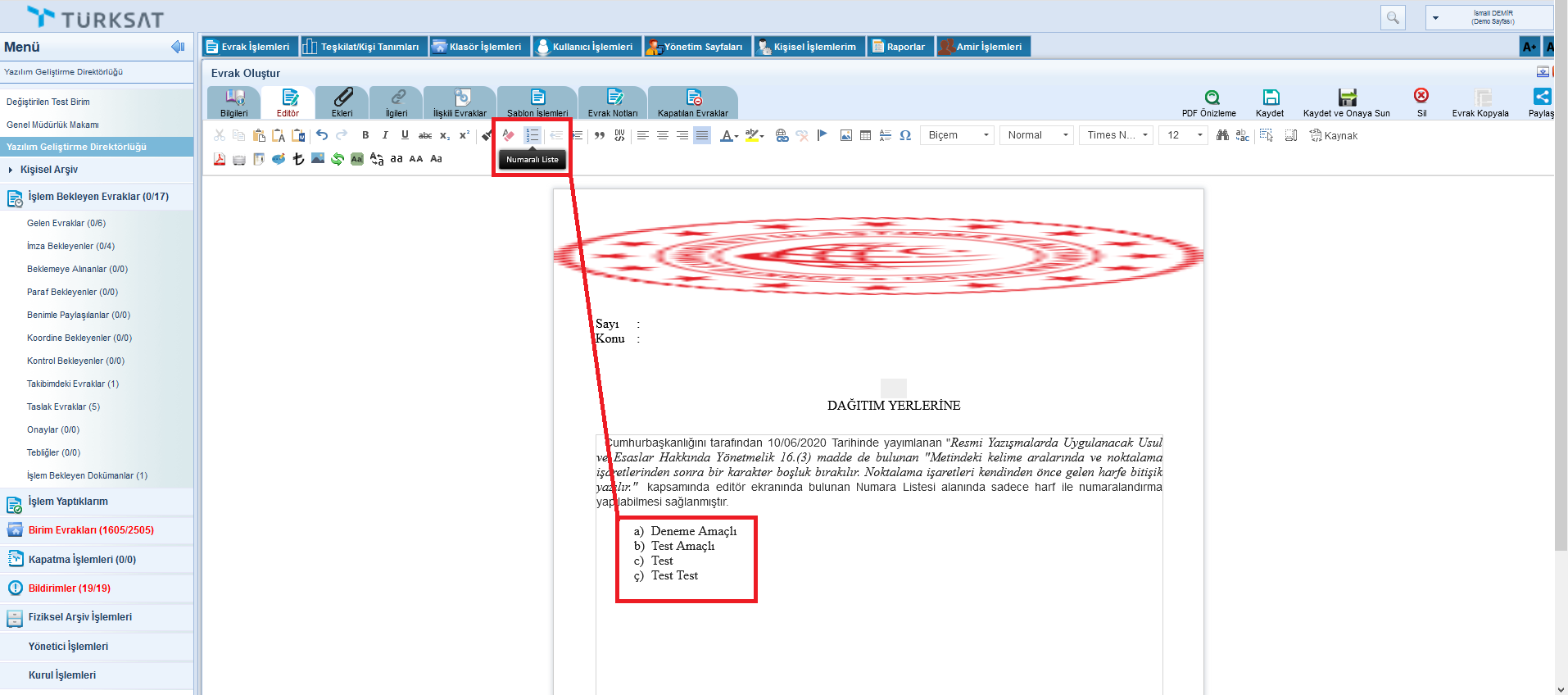Switch to the Ekleri tab
This screenshot has width=1568, height=695.
[342, 103]
